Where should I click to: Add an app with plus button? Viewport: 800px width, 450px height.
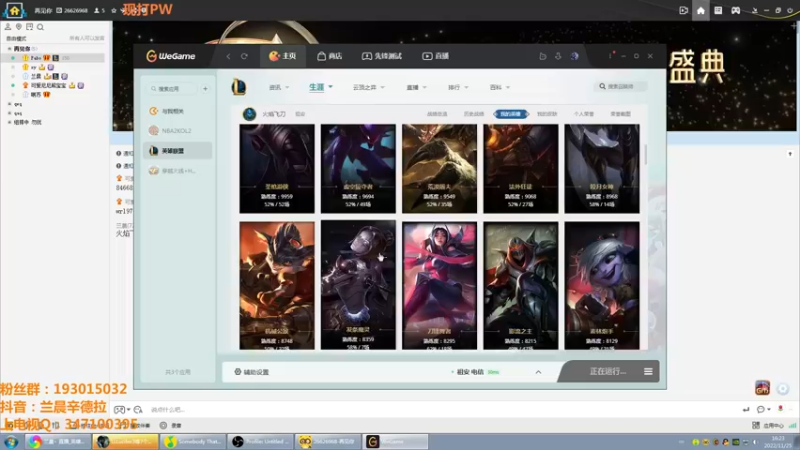tap(205, 89)
